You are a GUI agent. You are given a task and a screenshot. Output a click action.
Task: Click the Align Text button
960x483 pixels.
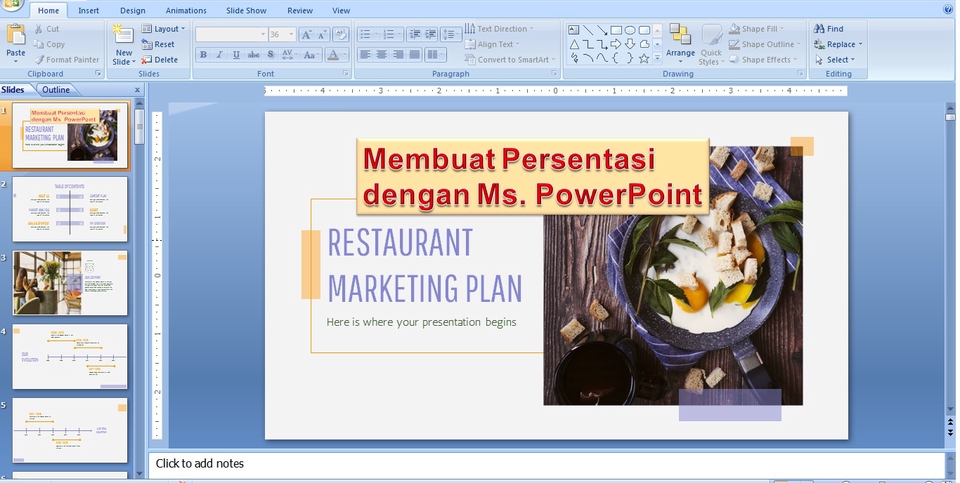point(492,44)
